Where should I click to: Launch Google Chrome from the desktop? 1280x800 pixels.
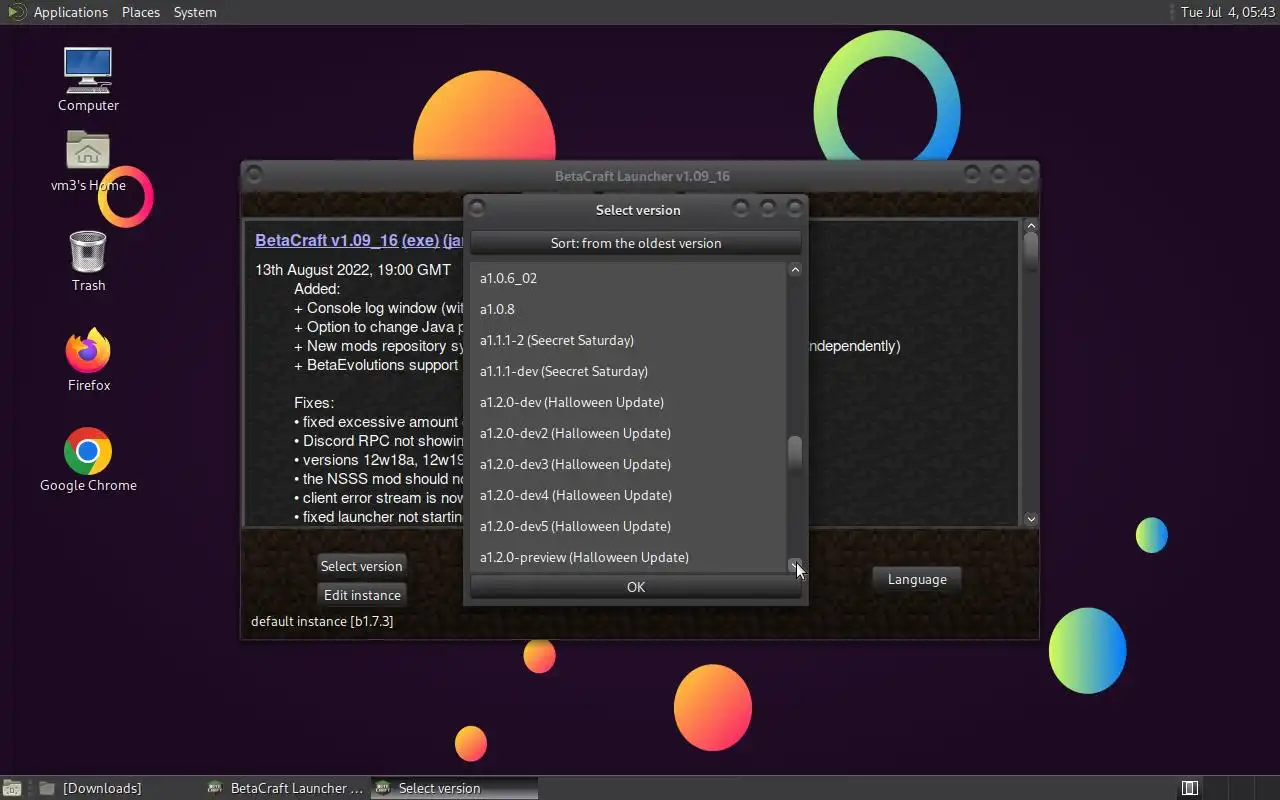tap(88, 460)
